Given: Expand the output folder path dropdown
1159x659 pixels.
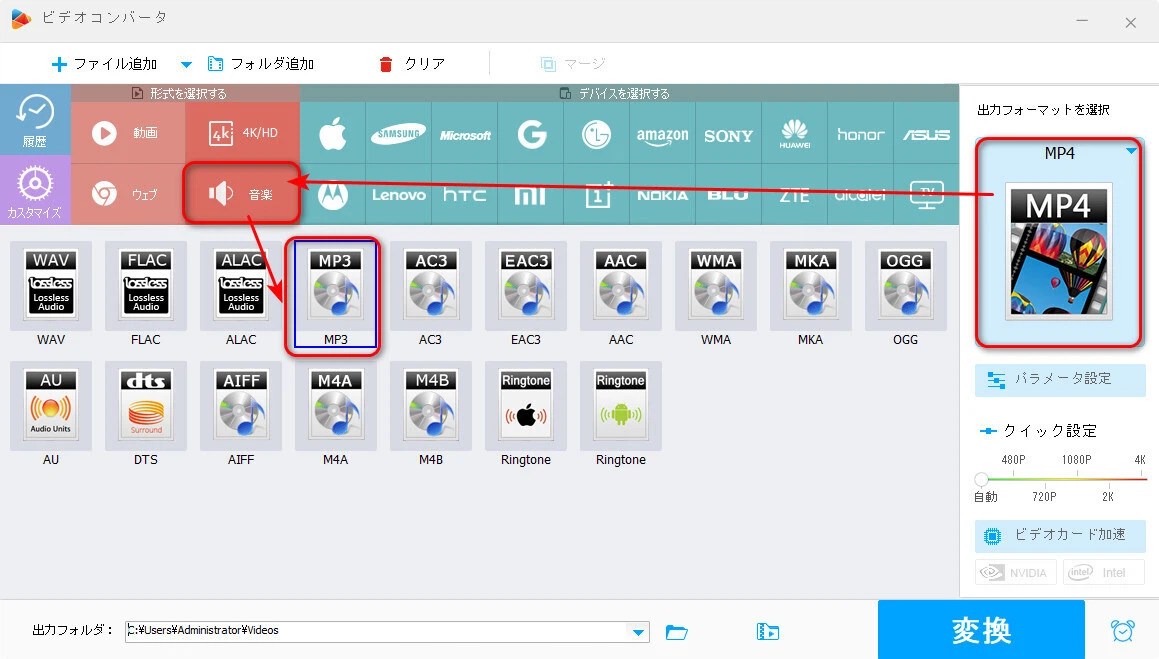Looking at the screenshot, I should 637,632.
